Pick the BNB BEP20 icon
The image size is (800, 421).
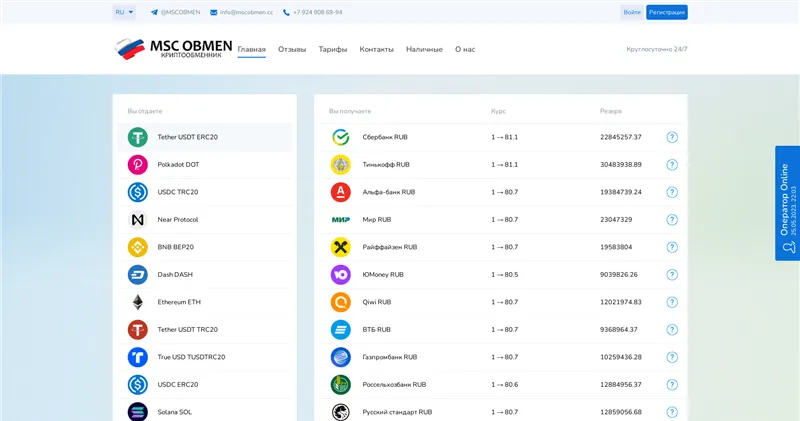137,247
